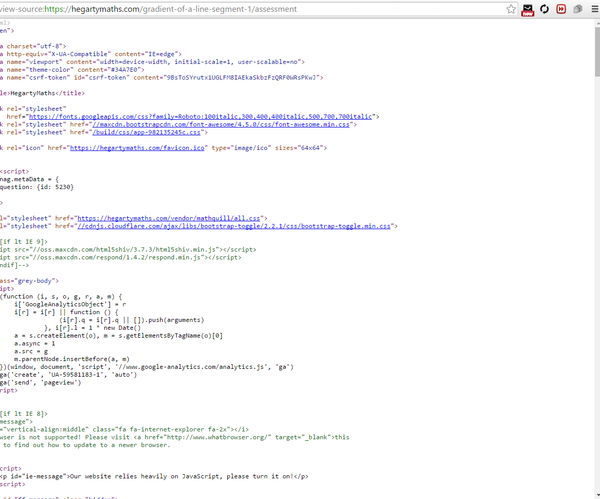Click the scrollbar up arrow
Viewport: 600px width, 499px height.
pyautogui.click(x=597, y=23)
